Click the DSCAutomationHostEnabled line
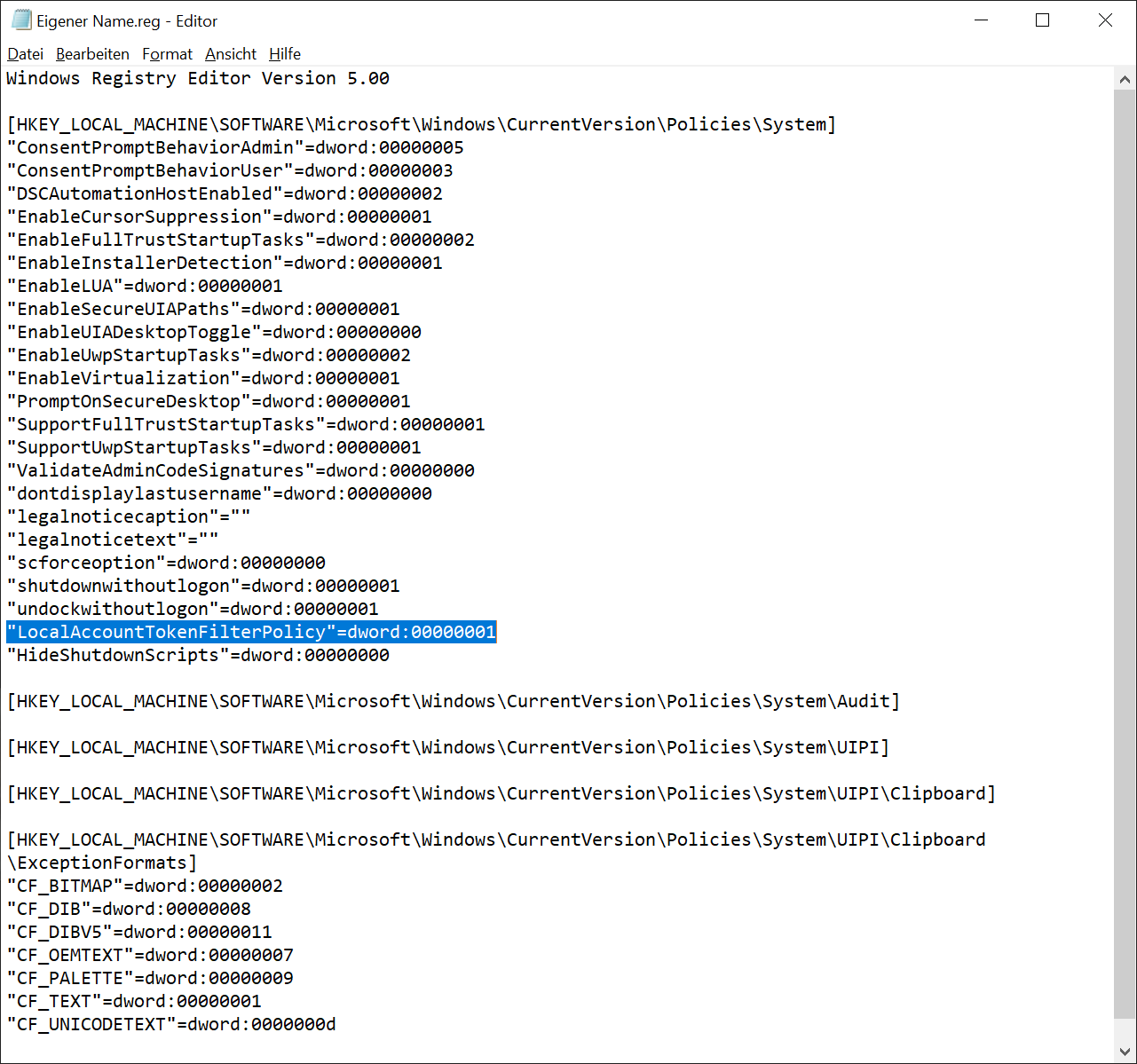1137x1064 pixels. click(225, 193)
